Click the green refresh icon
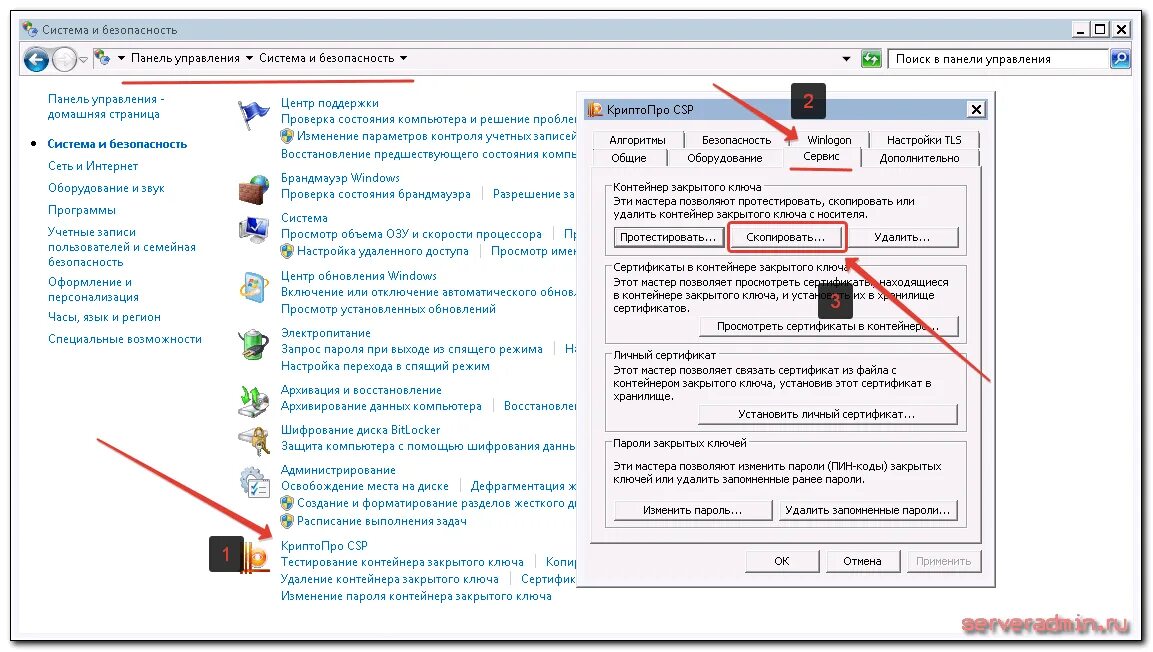This screenshot has height=652, width=1153. [x=871, y=59]
